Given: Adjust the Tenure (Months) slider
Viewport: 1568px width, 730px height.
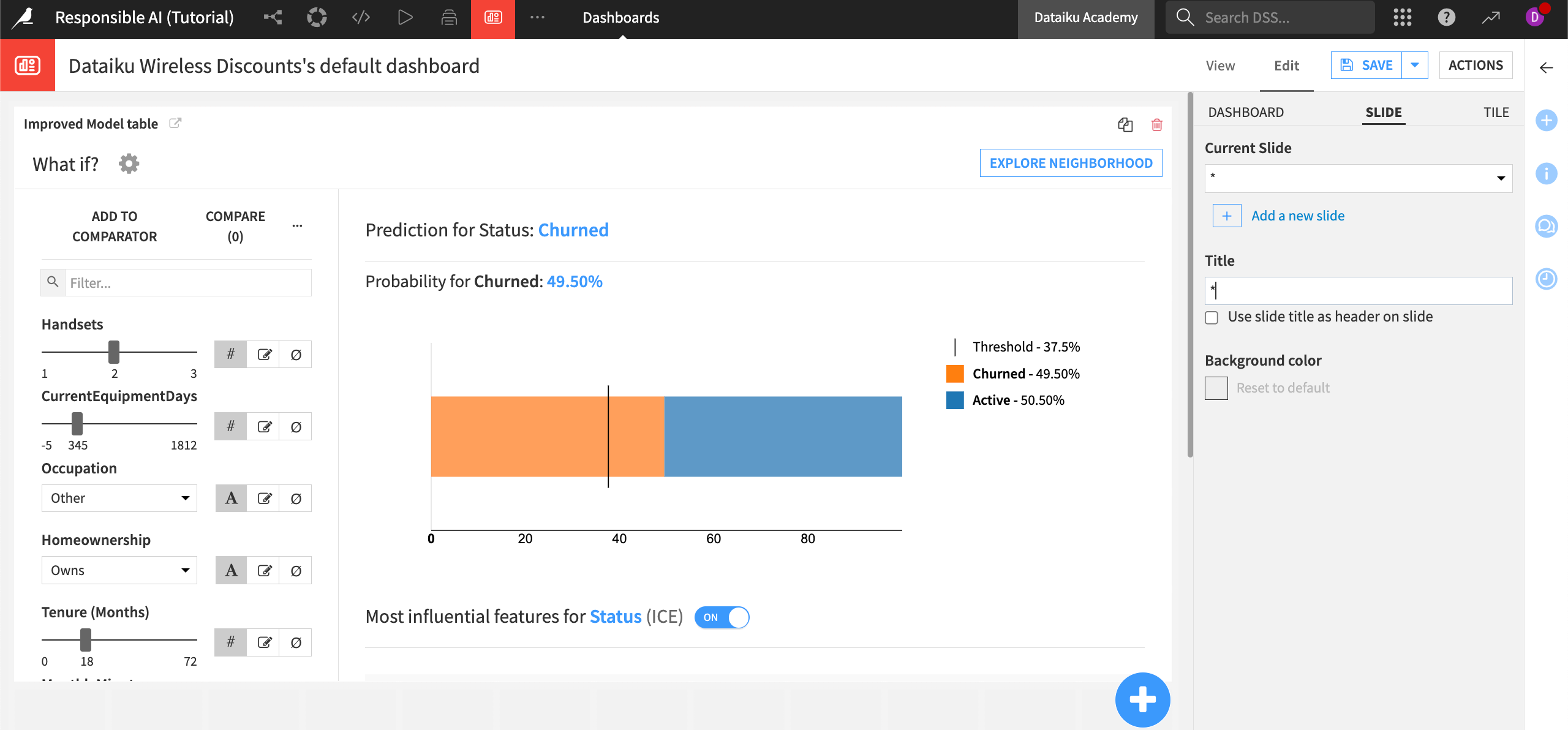Looking at the screenshot, I should (x=85, y=639).
